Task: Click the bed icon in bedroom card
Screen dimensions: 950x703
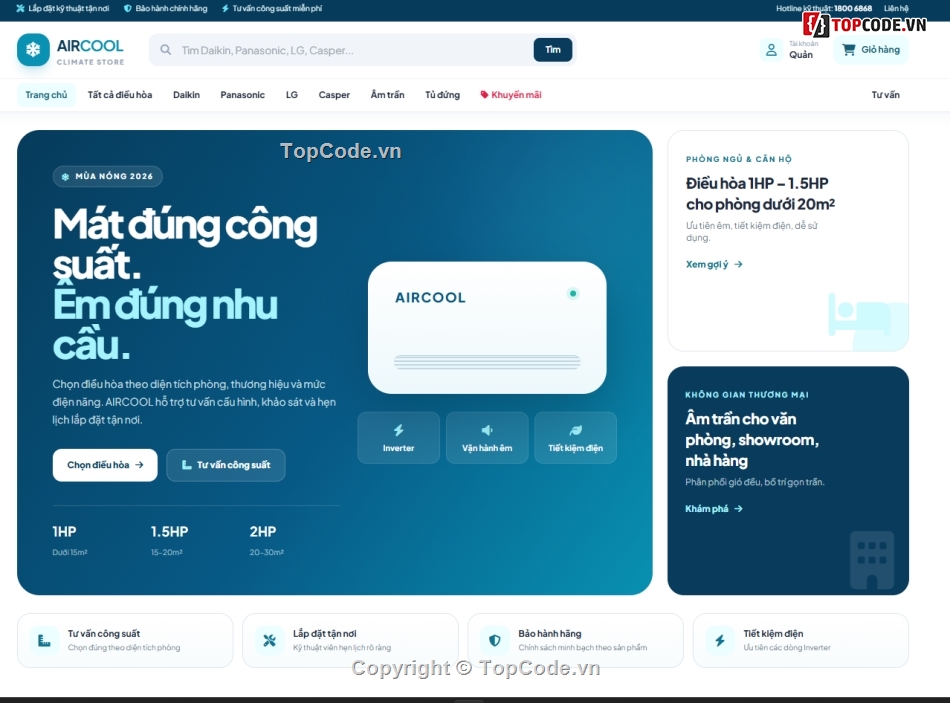Action: (859, 314)
